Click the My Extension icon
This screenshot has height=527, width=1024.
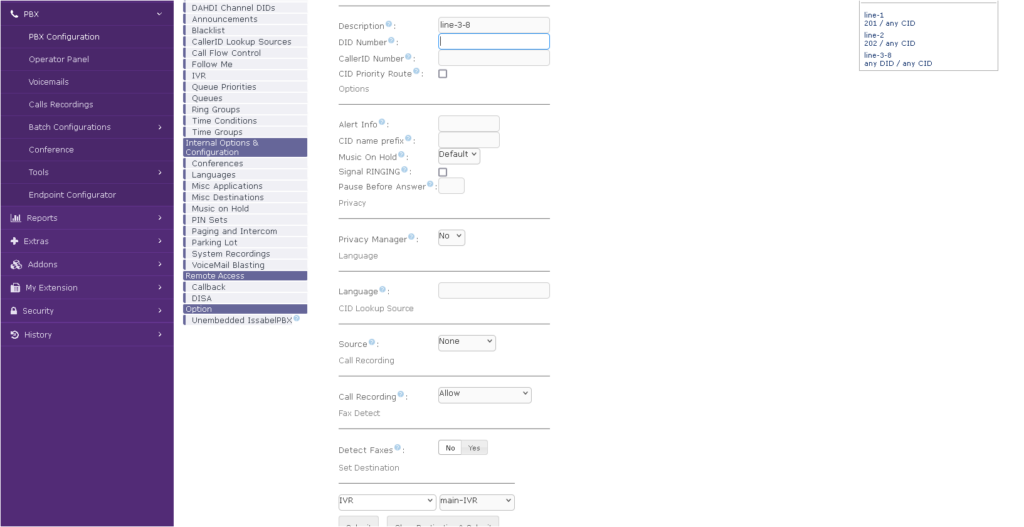[15, 288]
